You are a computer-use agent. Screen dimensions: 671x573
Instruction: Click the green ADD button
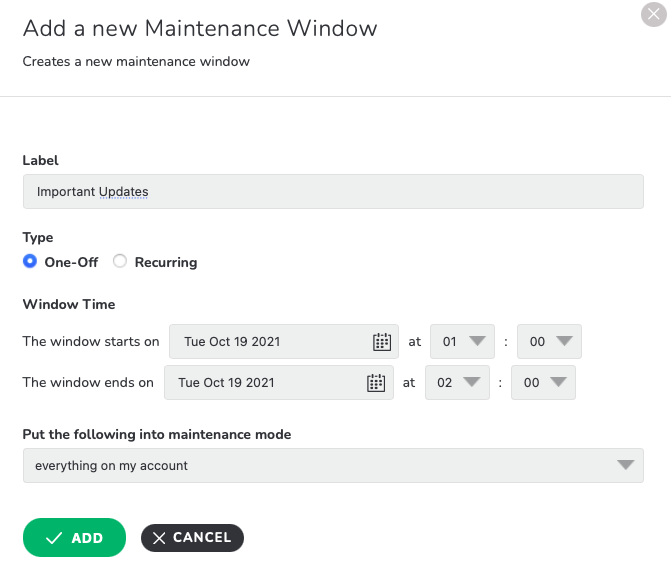(74, 537)
